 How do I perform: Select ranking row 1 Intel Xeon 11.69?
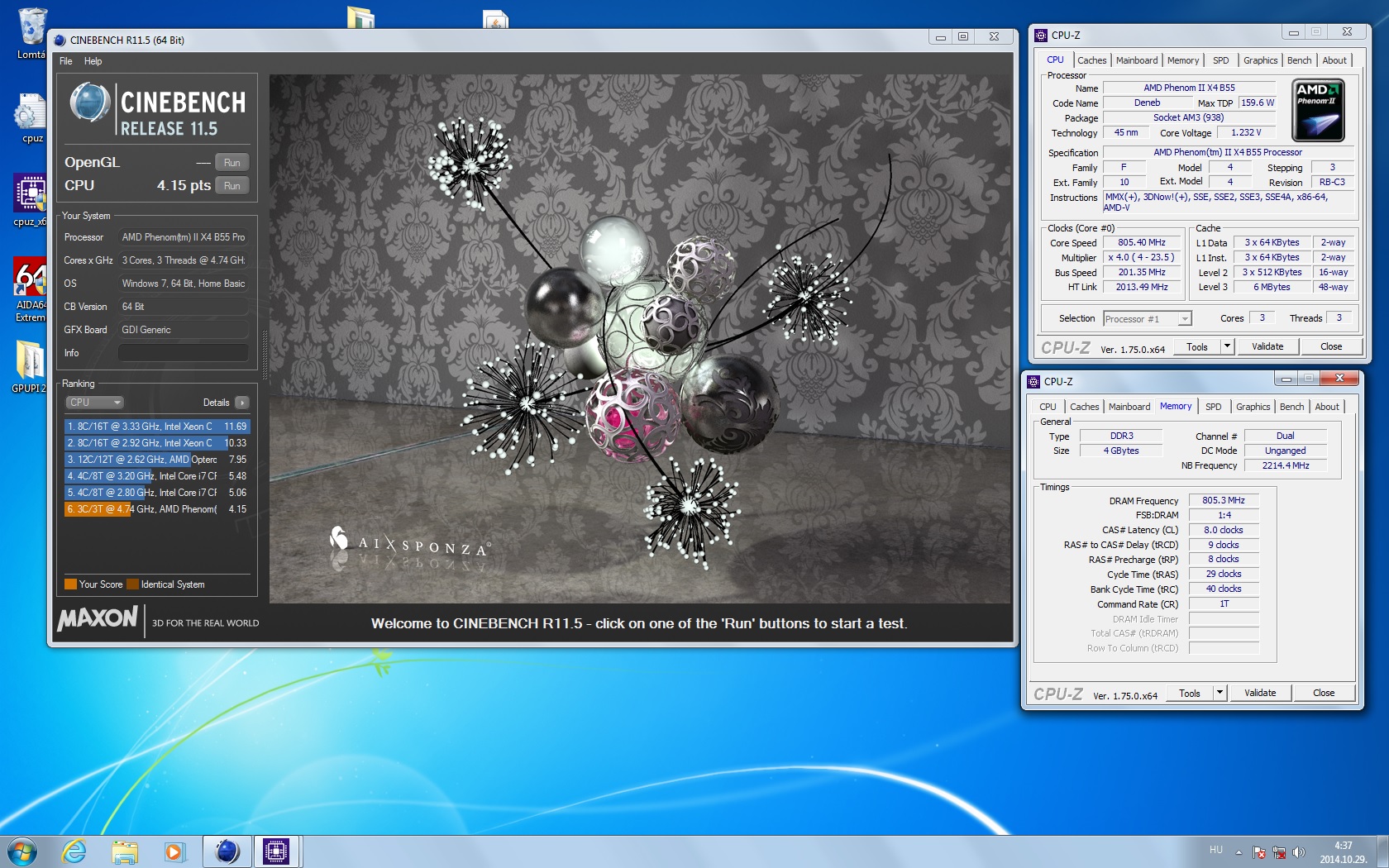tap(157, 427)
